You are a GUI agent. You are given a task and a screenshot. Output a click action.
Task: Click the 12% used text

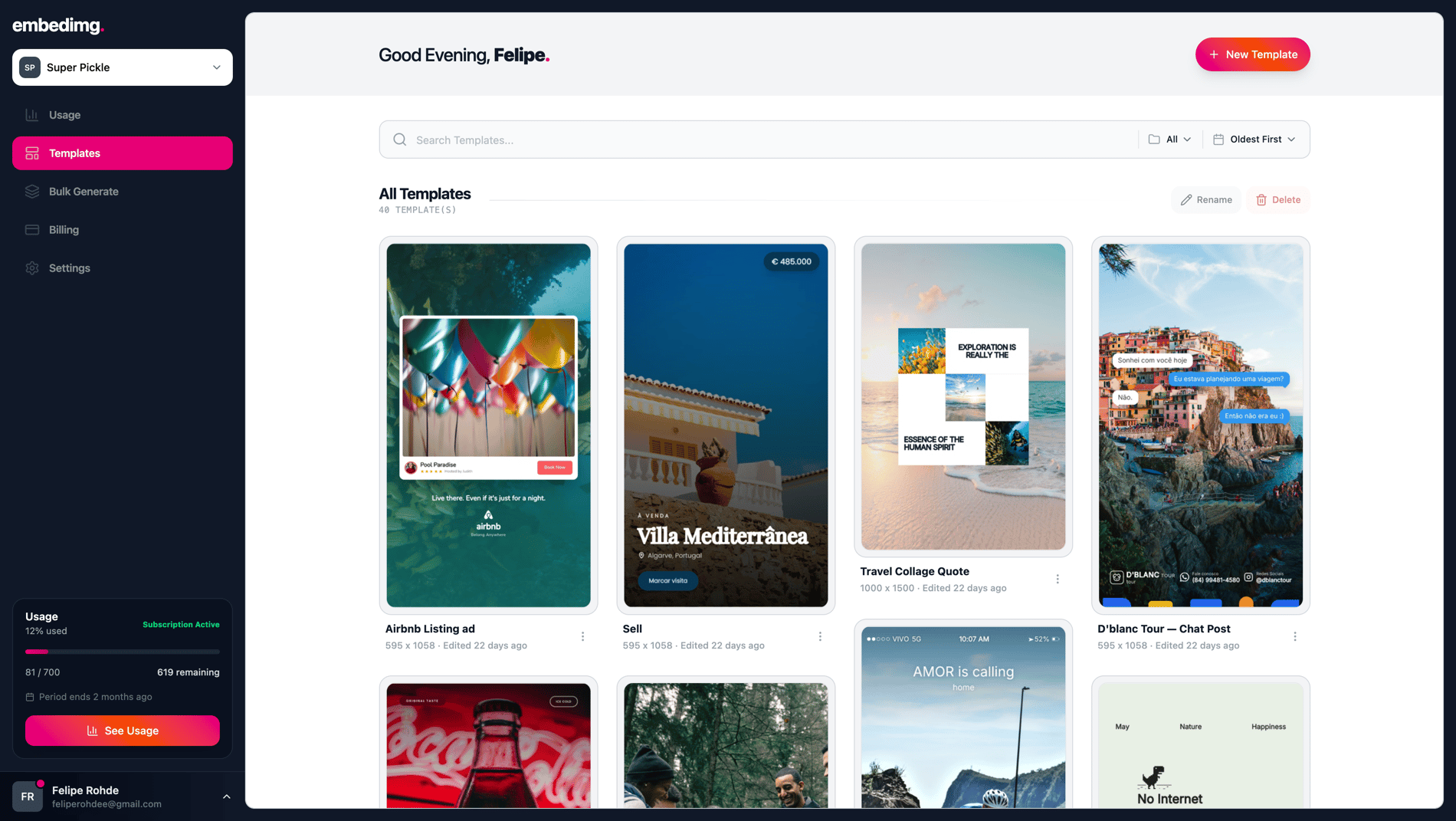pos(46,632)
